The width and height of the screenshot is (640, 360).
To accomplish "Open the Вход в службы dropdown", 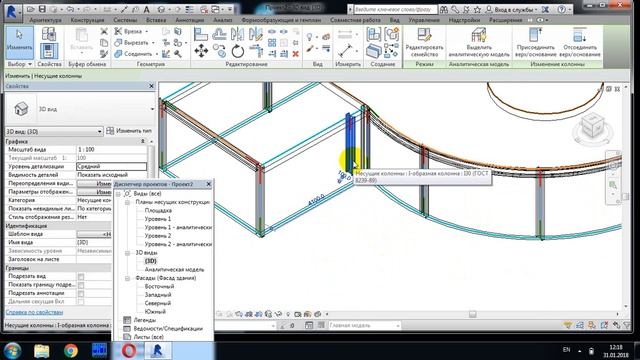I will (x=536, y=9).
